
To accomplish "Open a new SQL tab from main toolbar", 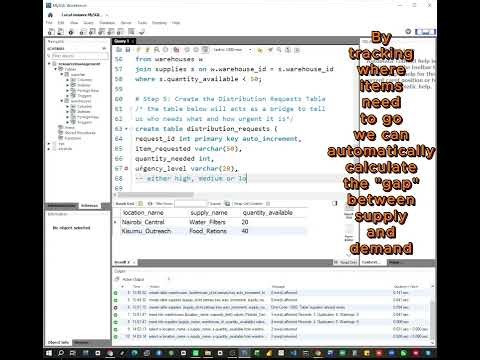I will (x=51, y=32).
